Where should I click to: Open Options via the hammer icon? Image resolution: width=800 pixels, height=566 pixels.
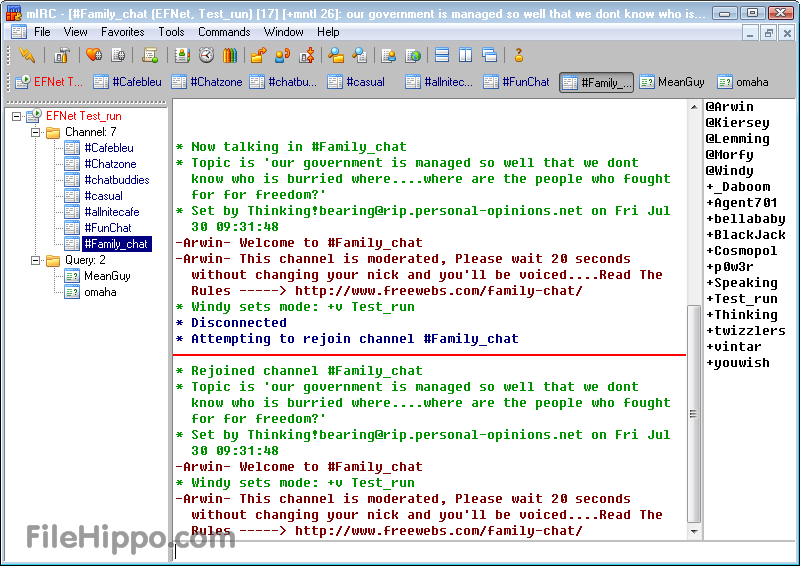pos(62,55)
